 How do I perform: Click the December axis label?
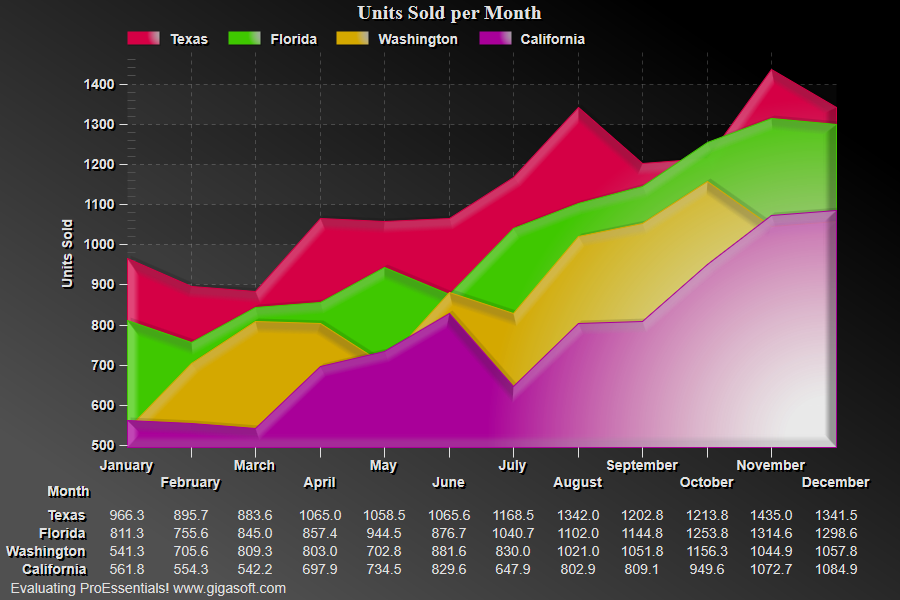[x=836, y=483]
